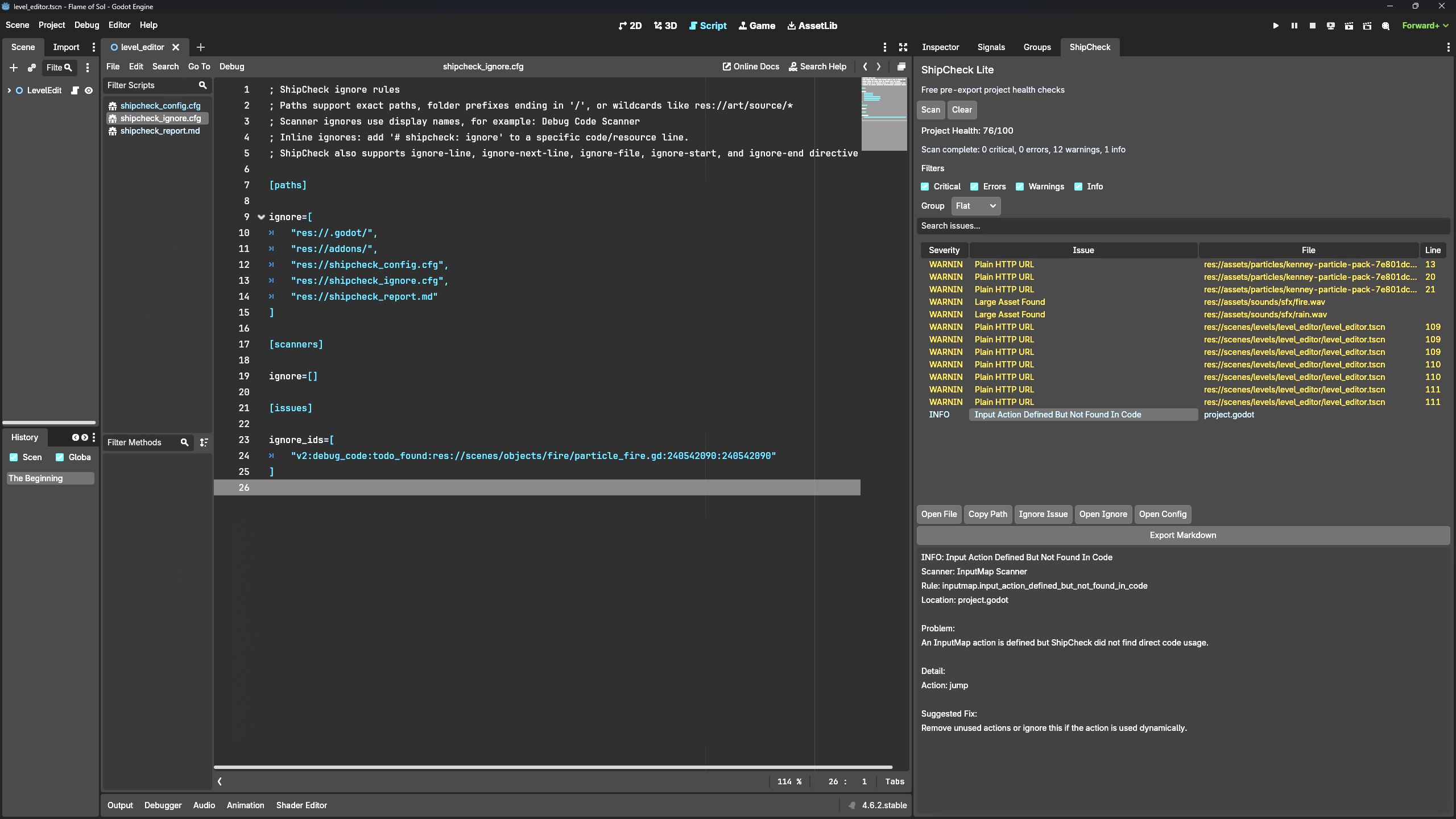The image size is (1456, 819).
Task: Open the AssetLib workspace
Action: pos(812,26)
